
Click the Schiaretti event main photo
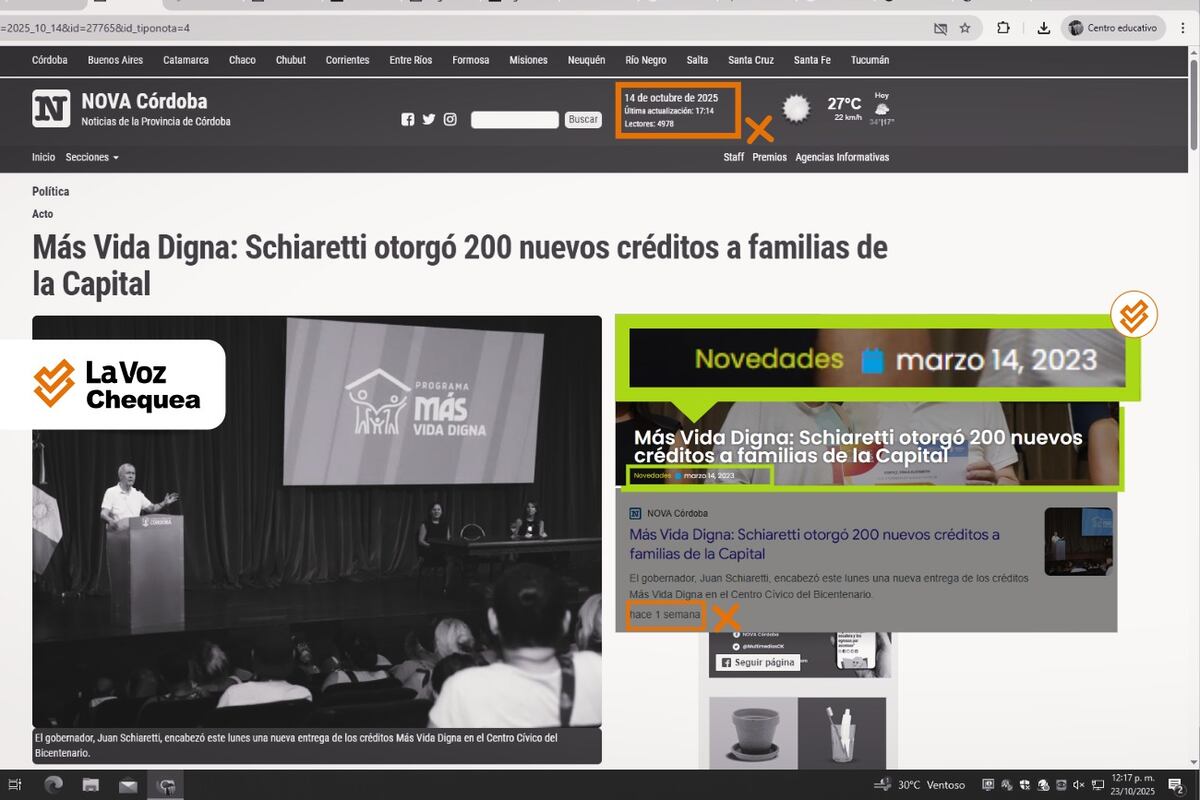pyautogui.click(x=317, y=522)
